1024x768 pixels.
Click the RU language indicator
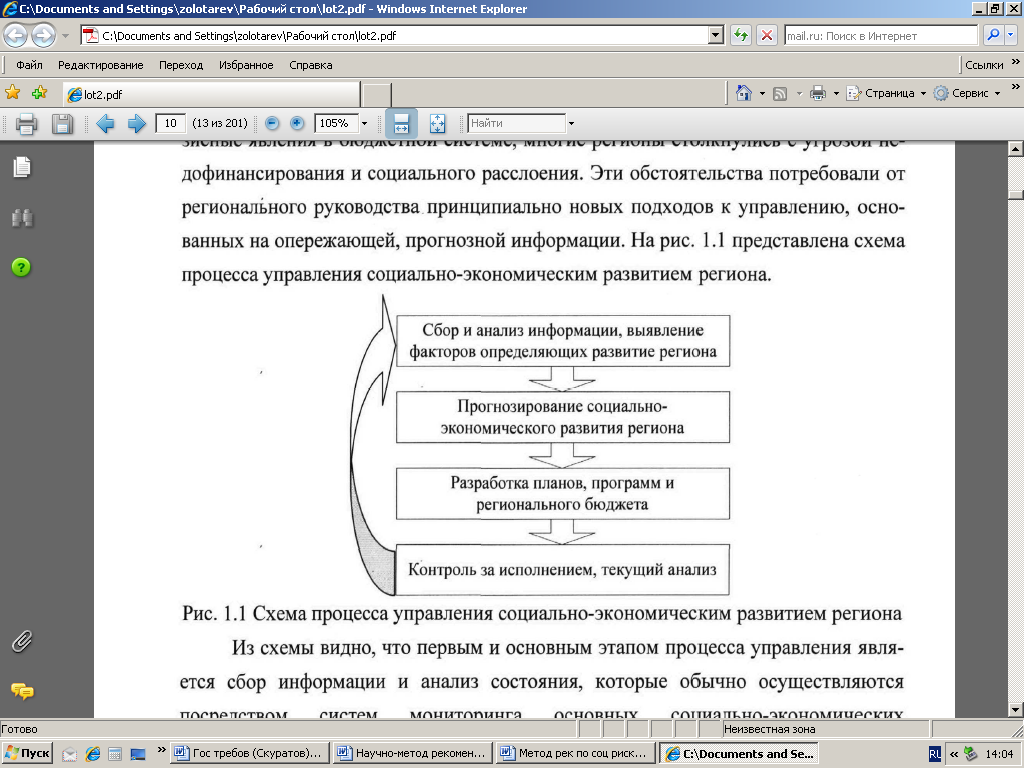tap(935, 754)
